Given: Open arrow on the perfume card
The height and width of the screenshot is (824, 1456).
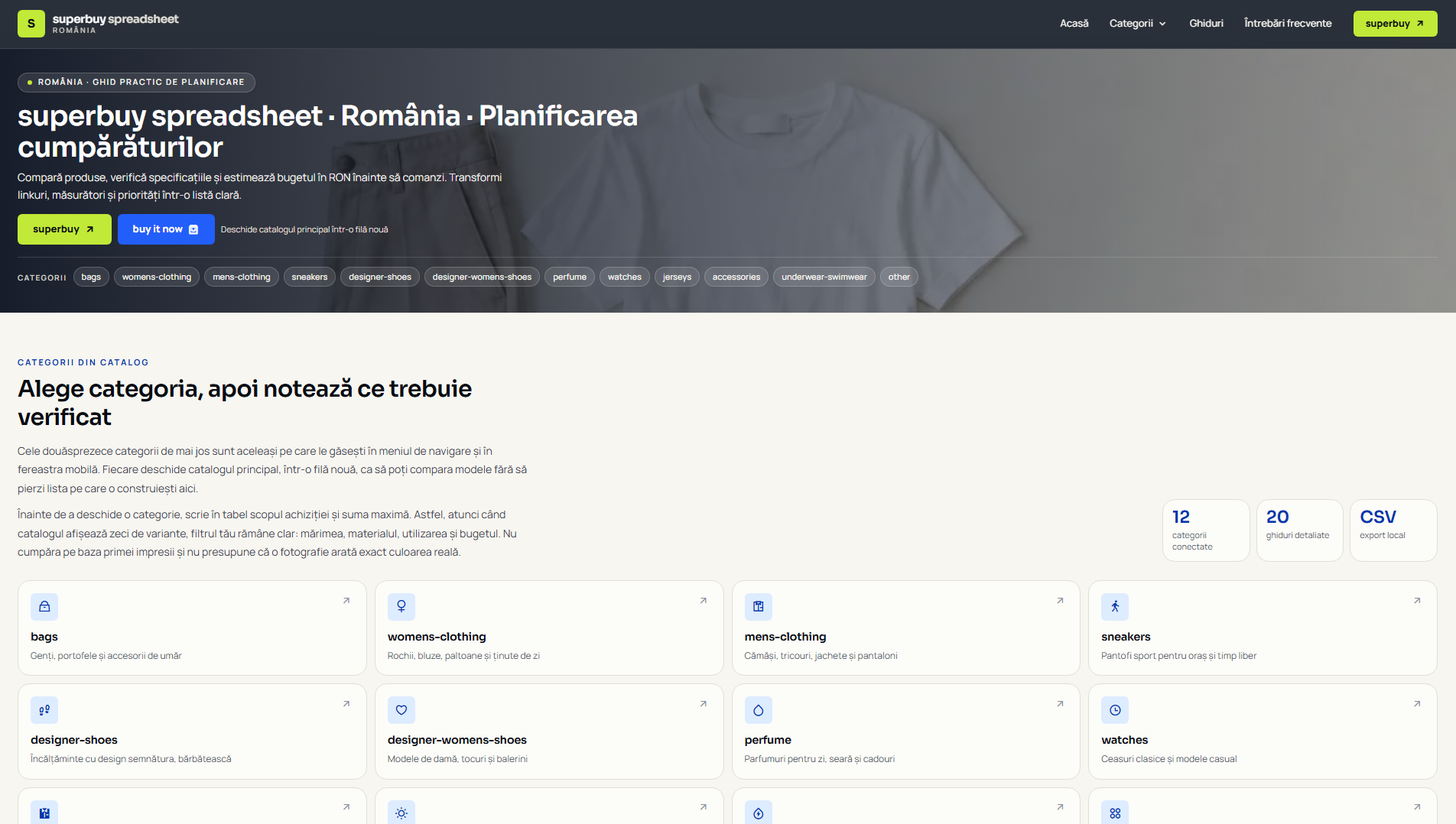Looking at the screenshot, I should 1061,704.
